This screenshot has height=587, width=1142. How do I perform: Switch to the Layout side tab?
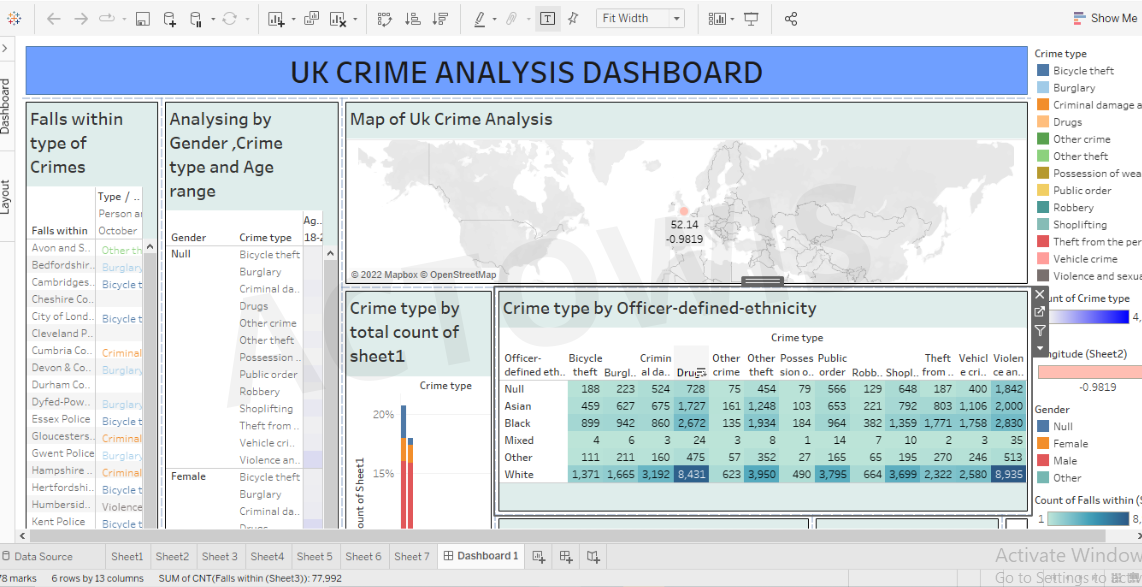point(5,196)
